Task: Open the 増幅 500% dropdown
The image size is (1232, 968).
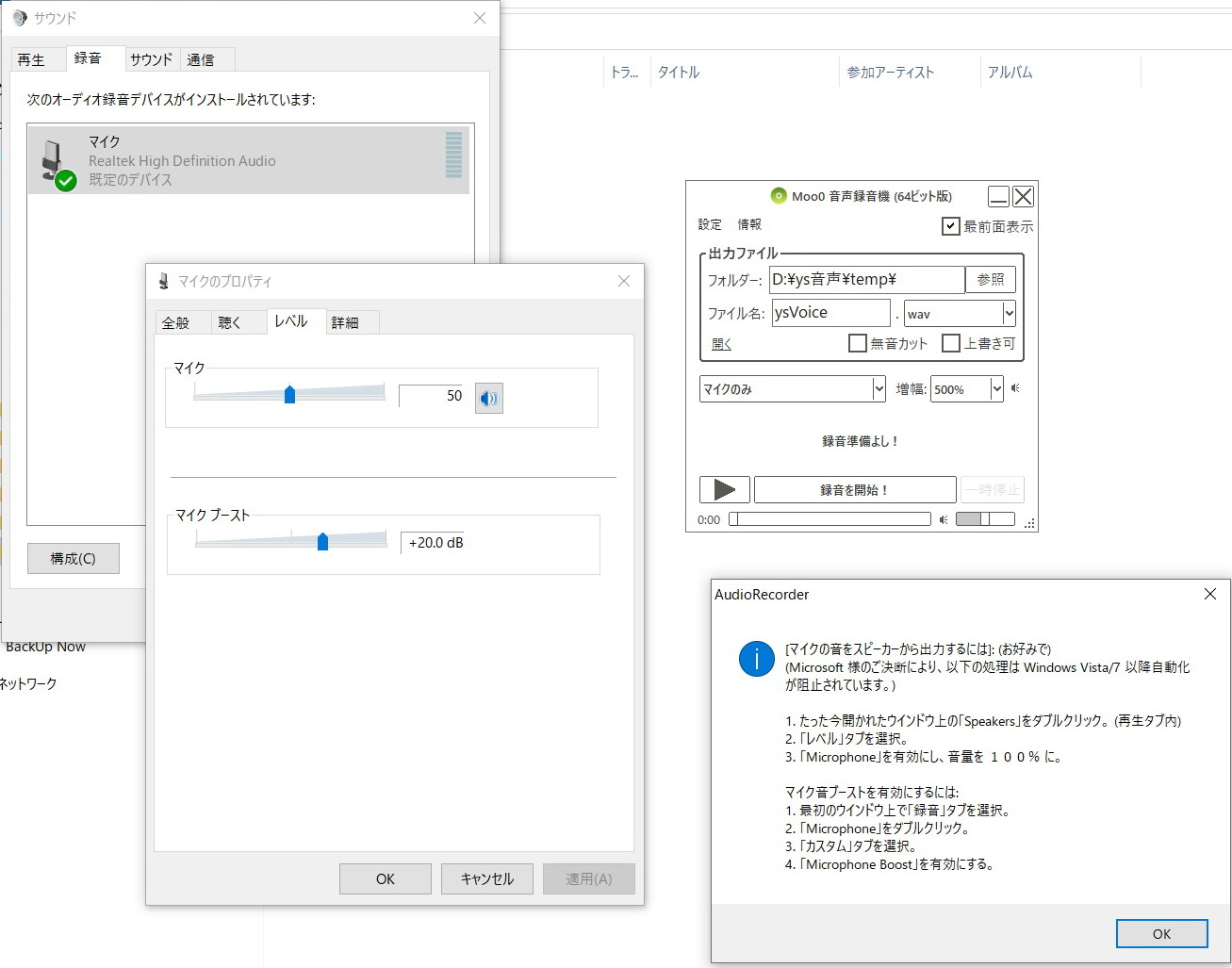Action: click(x=996, y=388)
